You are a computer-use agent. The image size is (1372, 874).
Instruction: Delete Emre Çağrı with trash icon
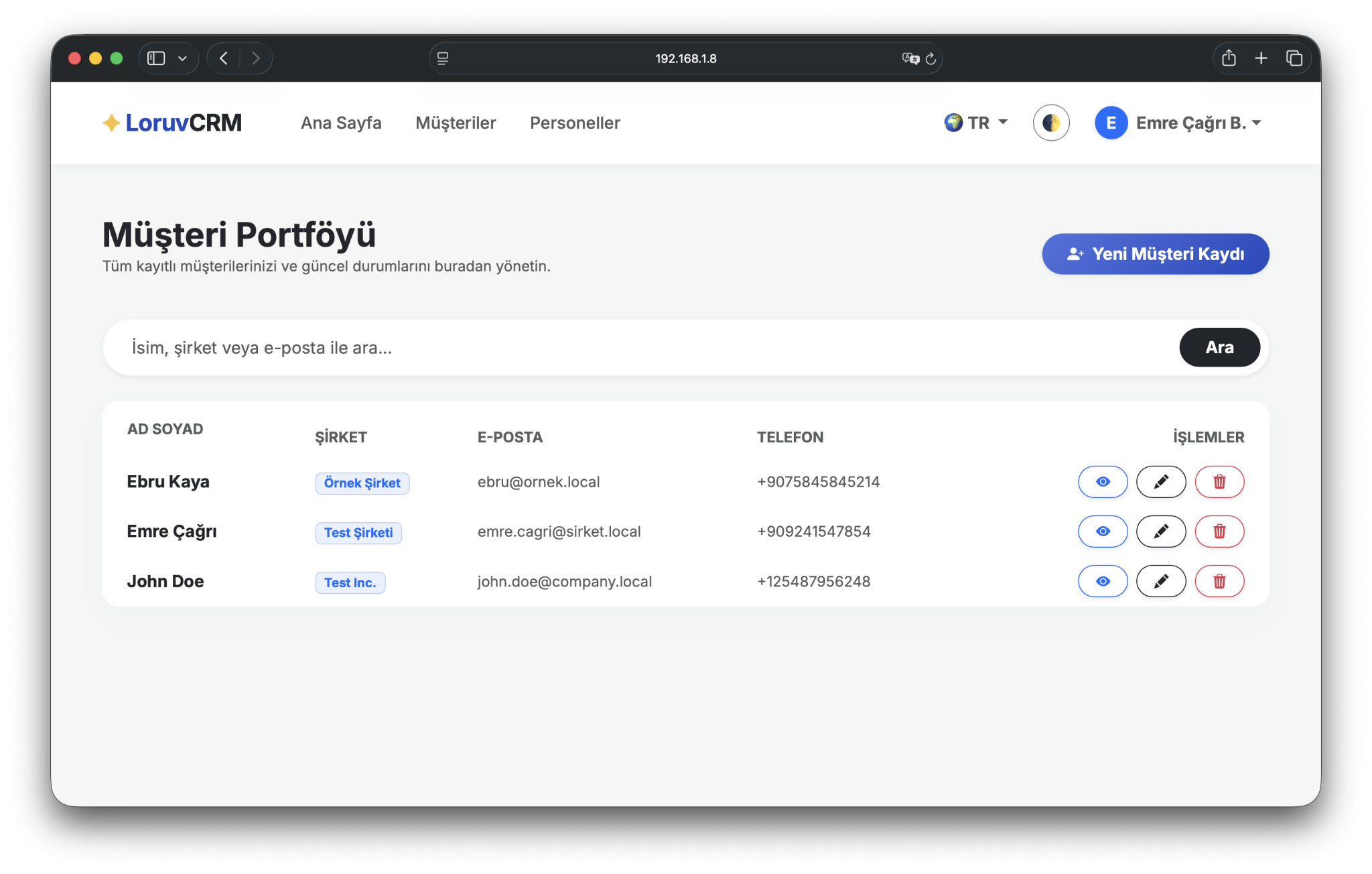pyautogui.click(x=1219, y=532)
